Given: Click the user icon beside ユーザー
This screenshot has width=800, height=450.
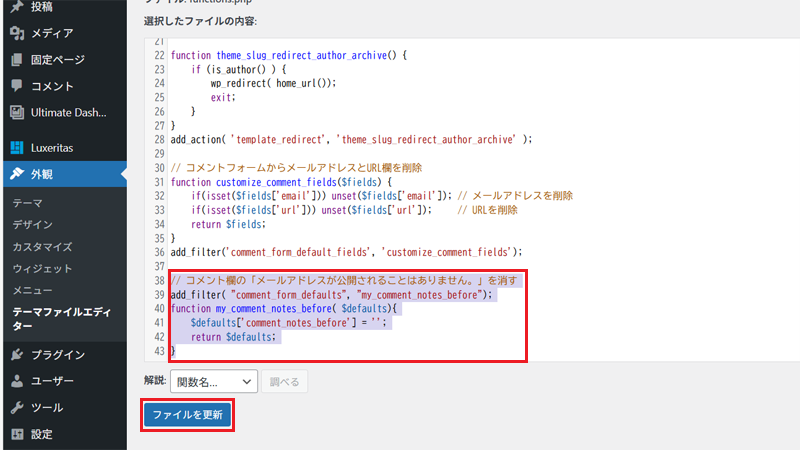Looking at the screenshot, I should pos(17,381).
